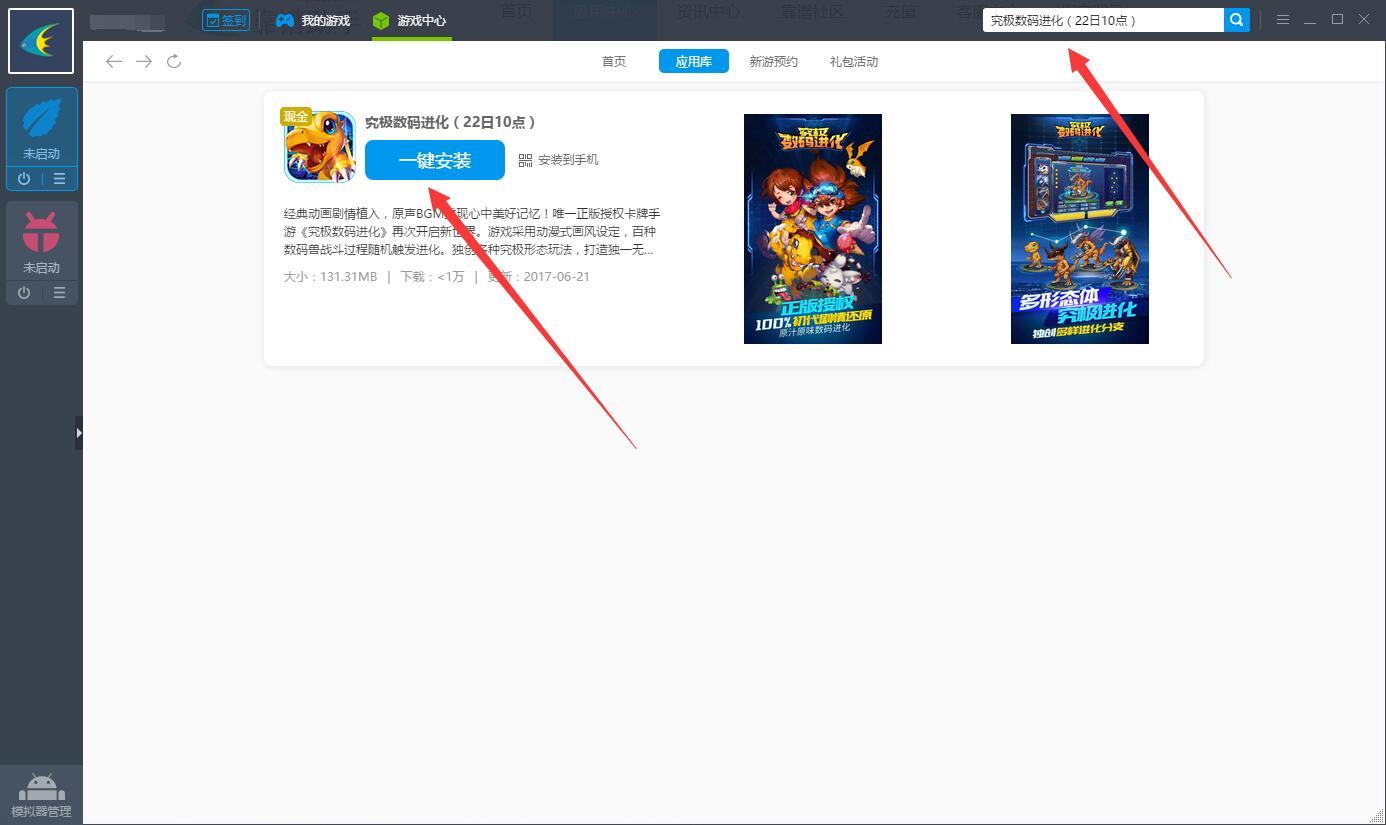Open the 应用库 tab
The height and width of the screenshot is (825, 1386).
[694, 62]
